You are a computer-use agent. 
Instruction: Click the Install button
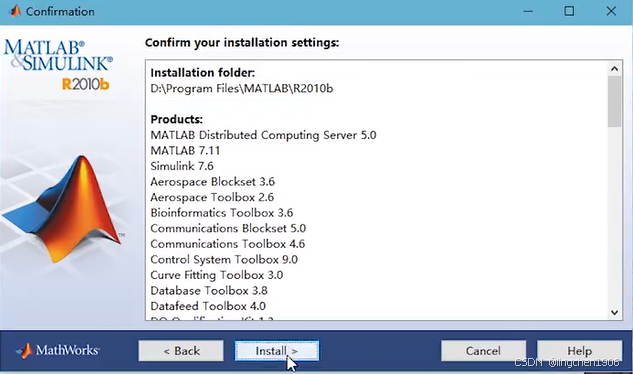point(277,351)
